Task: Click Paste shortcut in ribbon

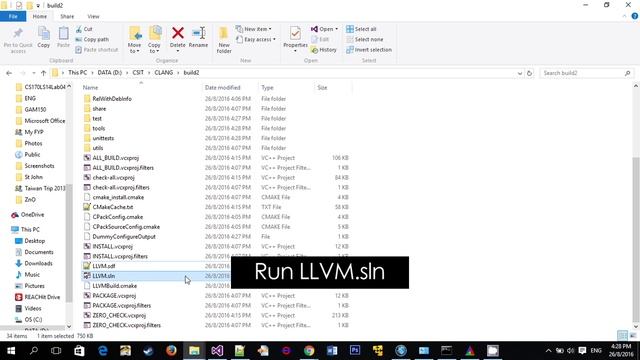Action: [x=97, y=50]
